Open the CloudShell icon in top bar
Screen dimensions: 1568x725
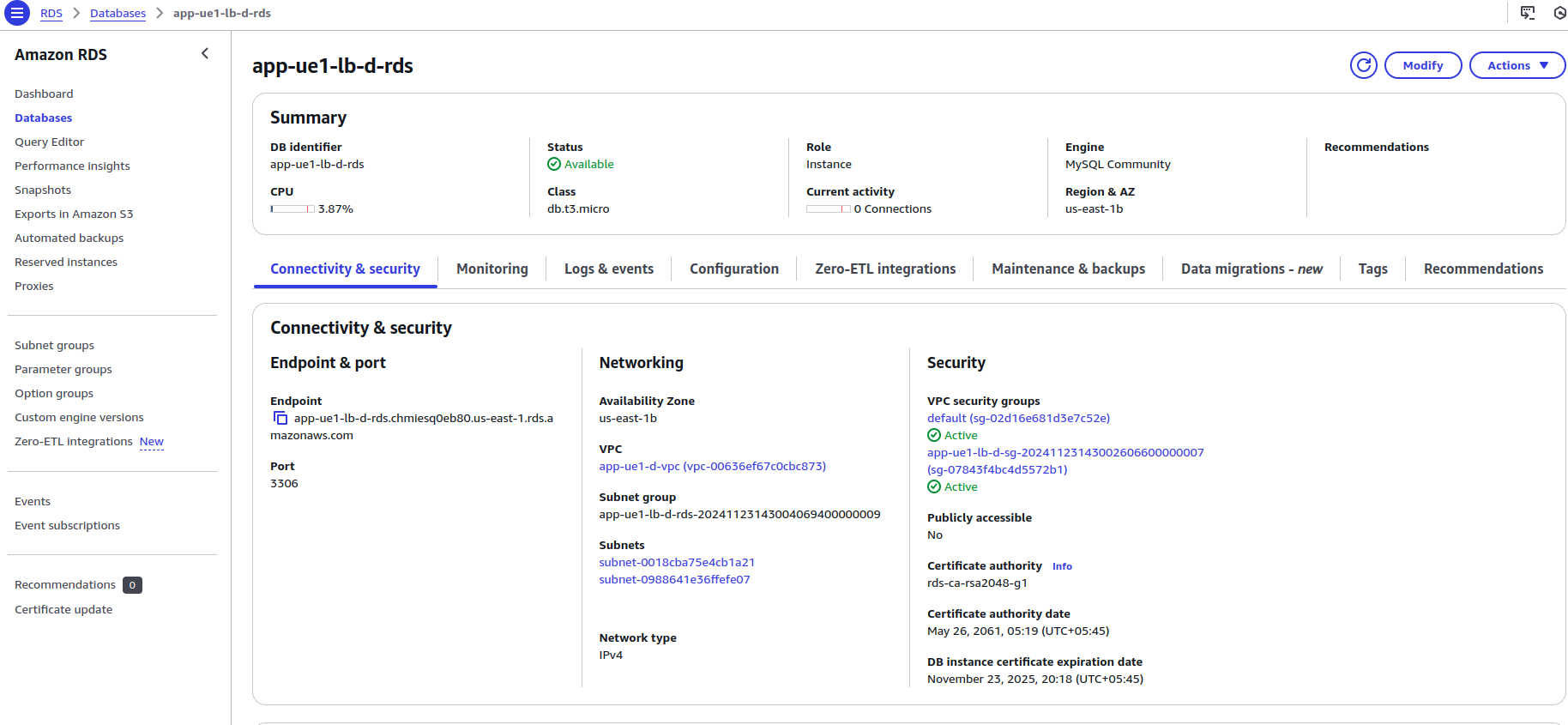(x=1528, y=13)
